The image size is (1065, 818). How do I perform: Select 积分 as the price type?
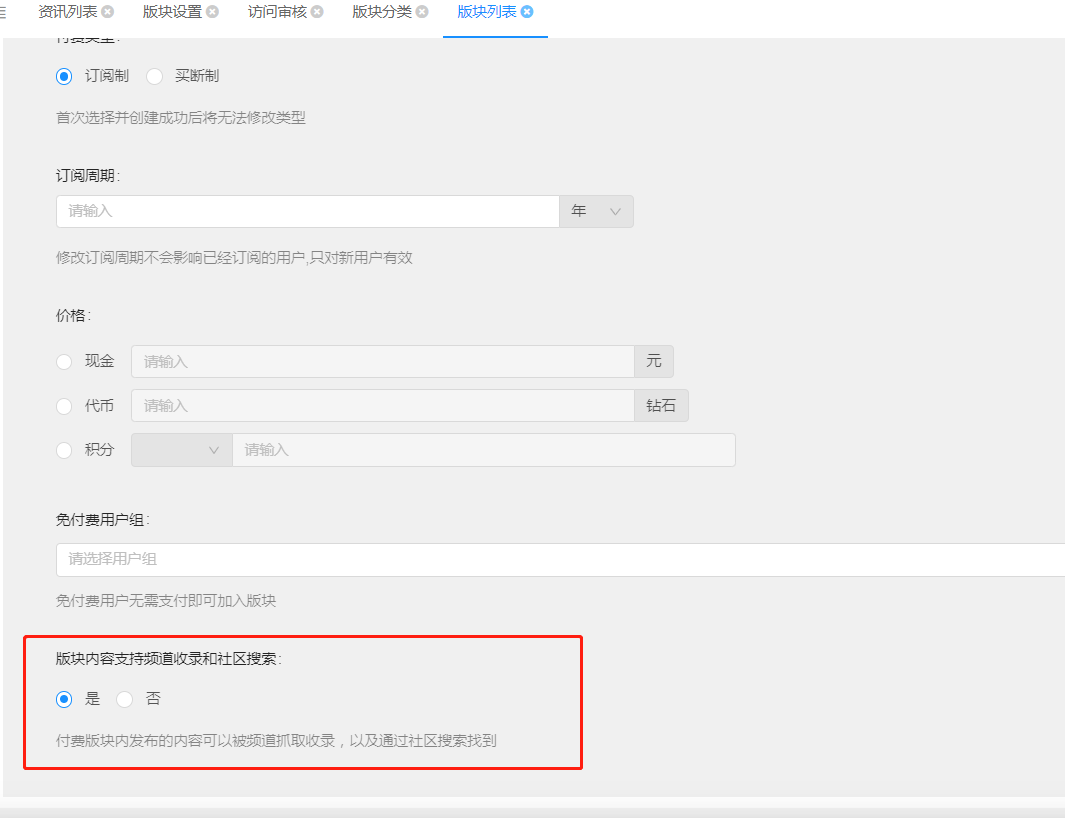click(64, 450)
